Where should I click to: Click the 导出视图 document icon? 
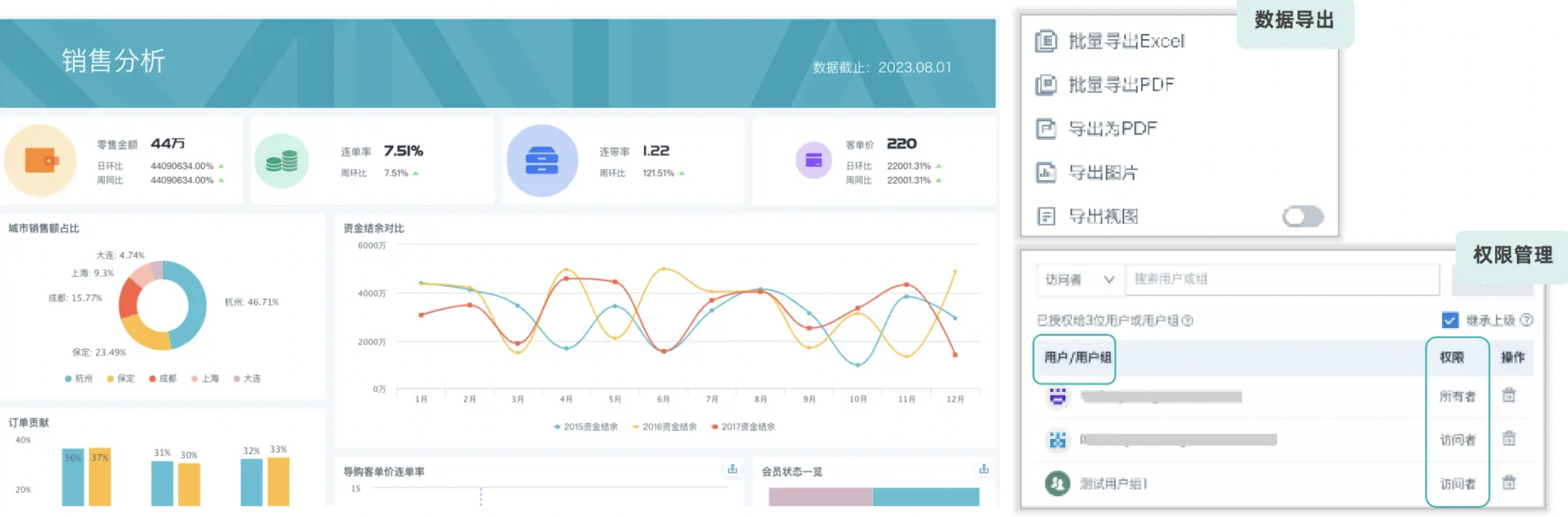tap(1046, 216)
